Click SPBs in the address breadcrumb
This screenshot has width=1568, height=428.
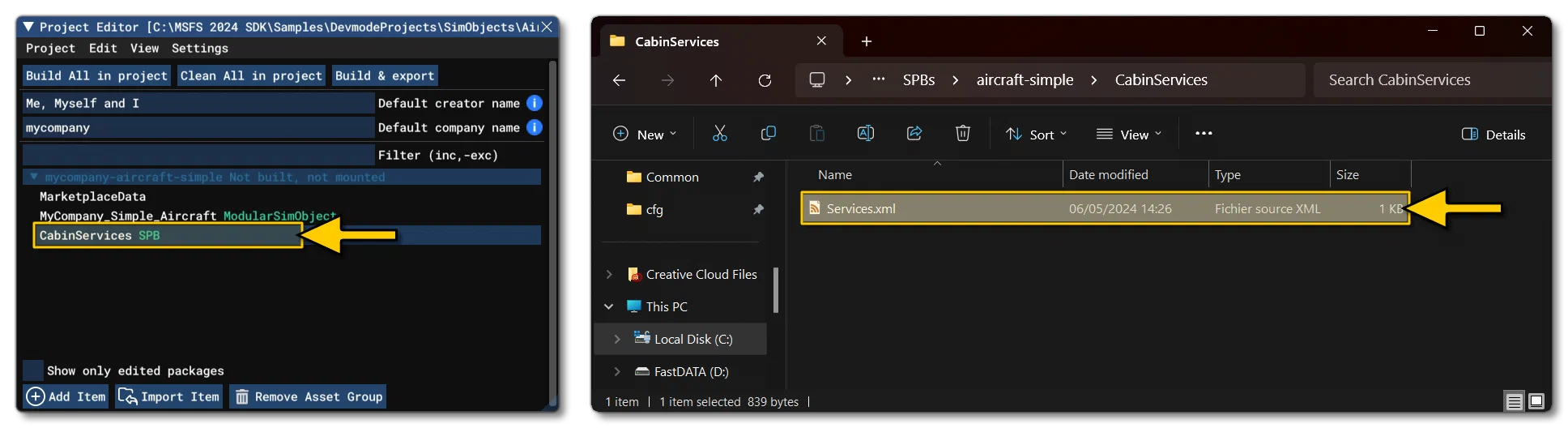click(918, 80)
